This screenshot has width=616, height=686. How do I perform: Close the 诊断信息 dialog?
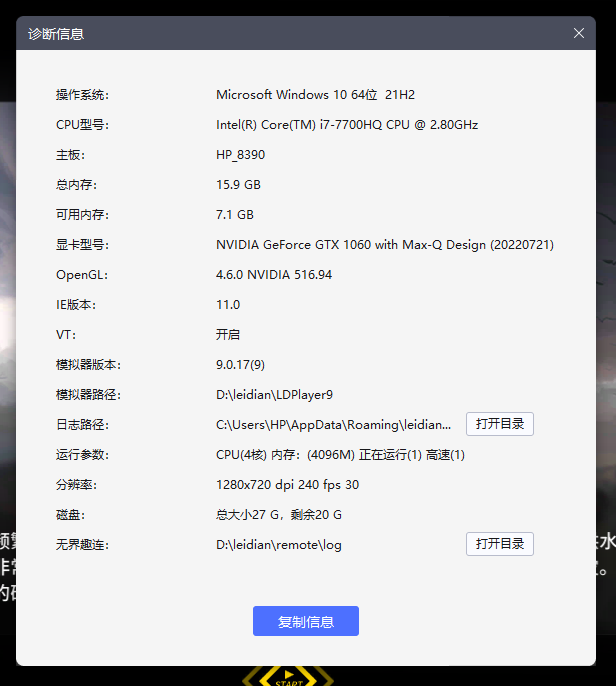pyautogui.click(x=578, y=33)
